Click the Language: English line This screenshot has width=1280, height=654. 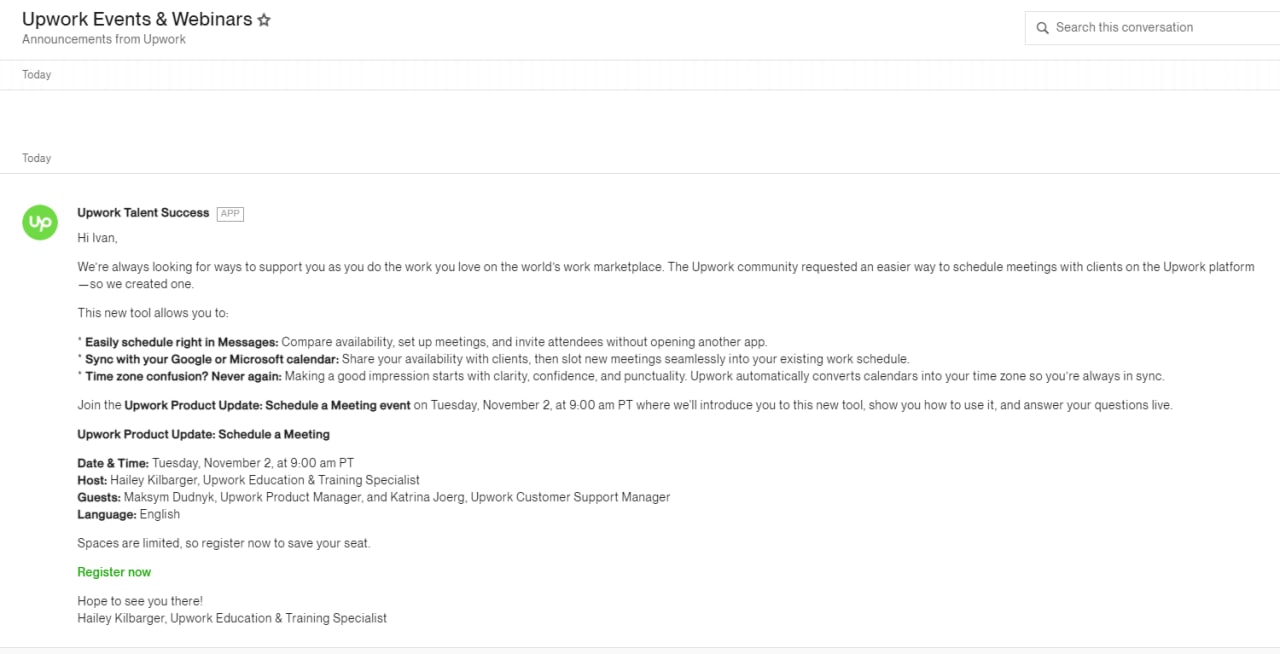[x=128, y=514]
